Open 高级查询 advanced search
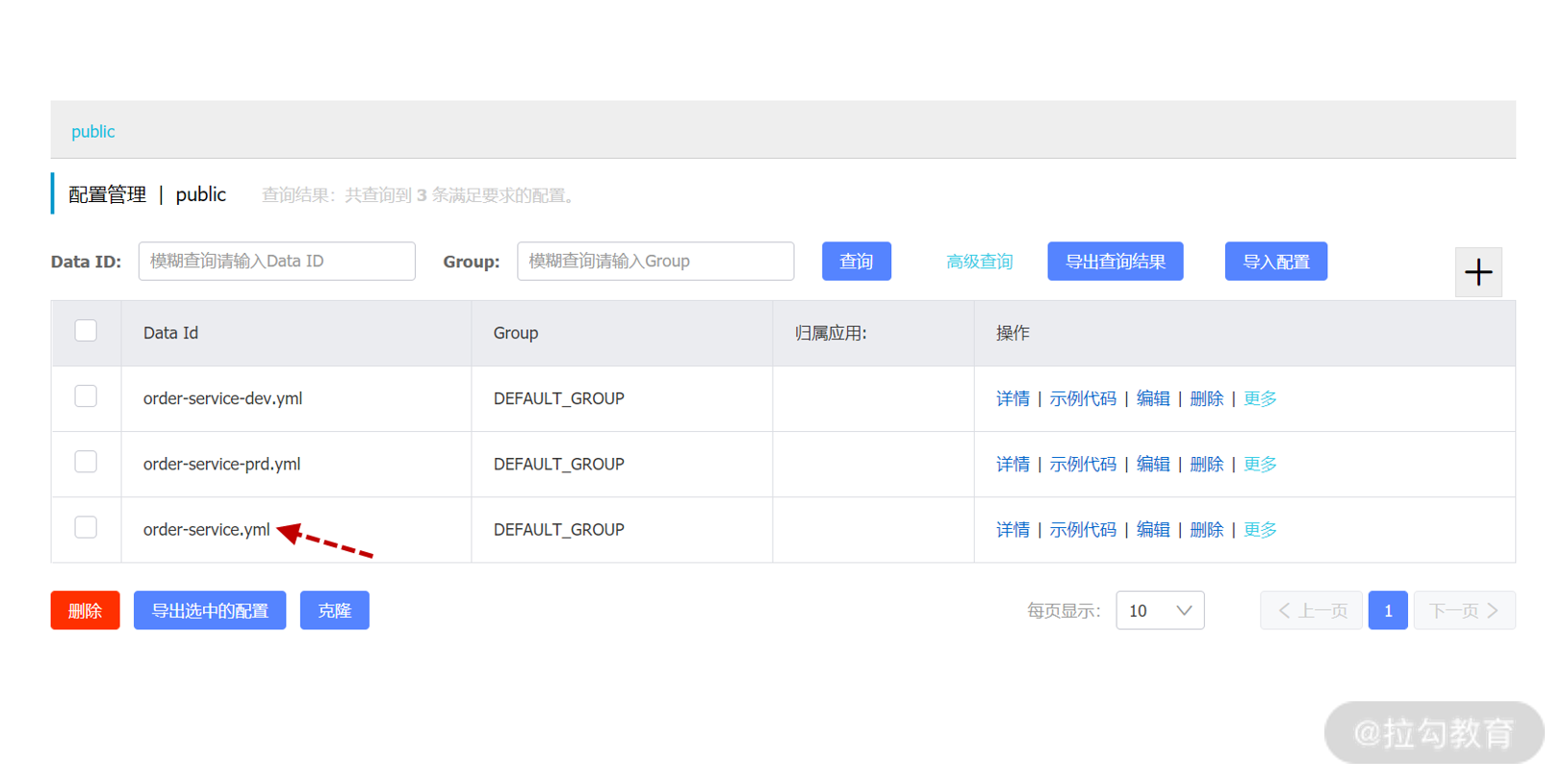Viewport: 1565px width, 784px height. point(979,262)
